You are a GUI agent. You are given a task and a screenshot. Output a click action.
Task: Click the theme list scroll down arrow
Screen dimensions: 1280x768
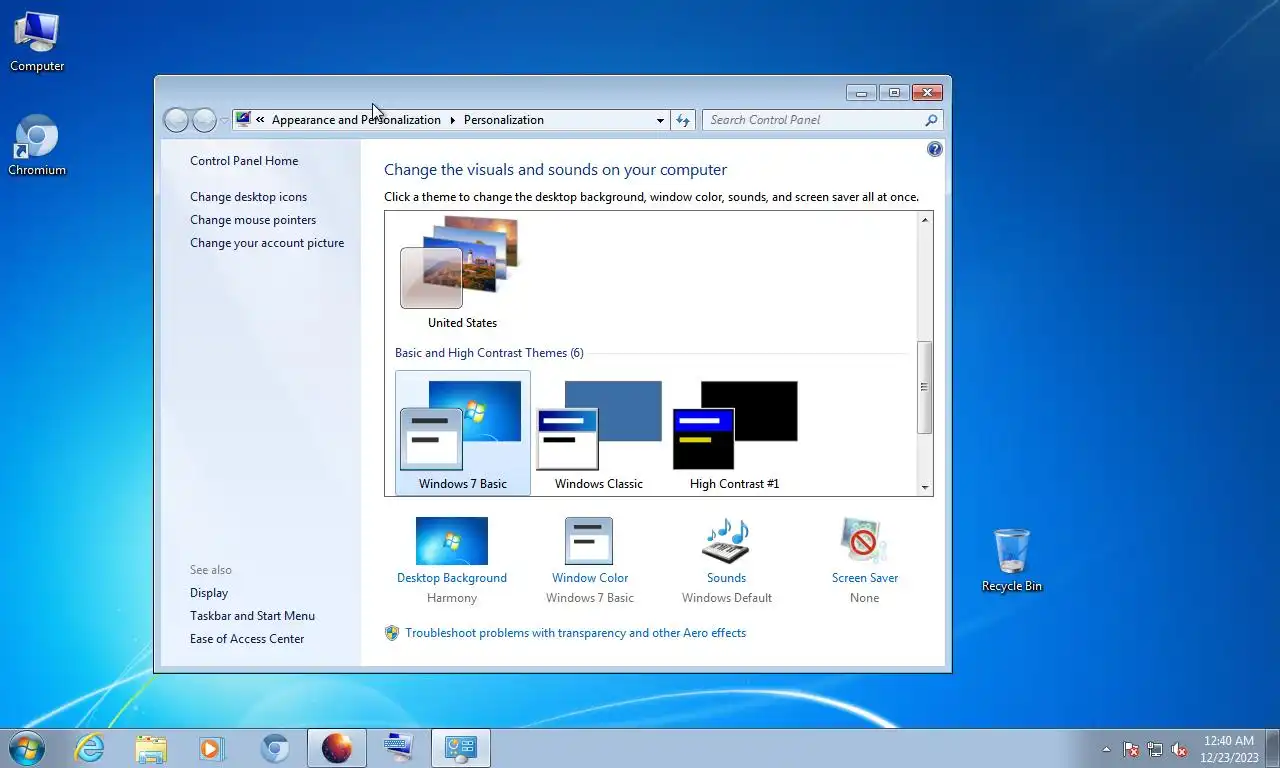925,487
